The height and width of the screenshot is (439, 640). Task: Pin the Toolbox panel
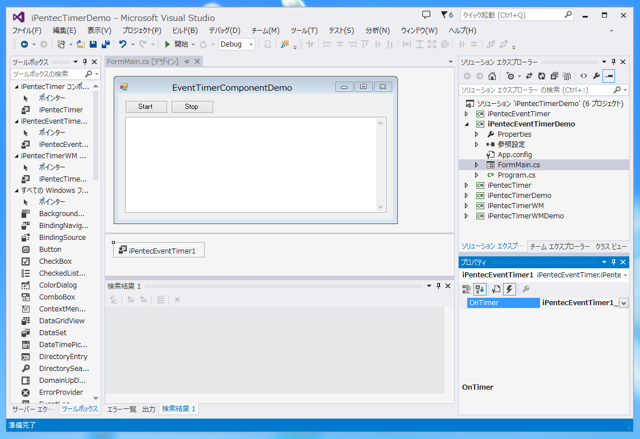[x=85, y=62]
